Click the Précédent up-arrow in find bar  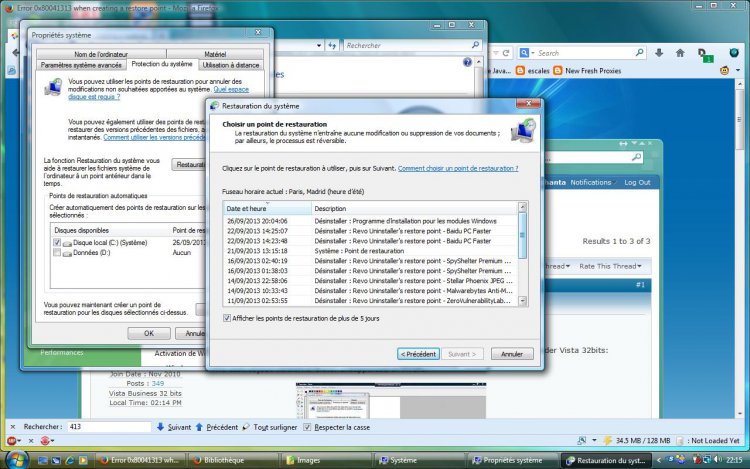199,427
